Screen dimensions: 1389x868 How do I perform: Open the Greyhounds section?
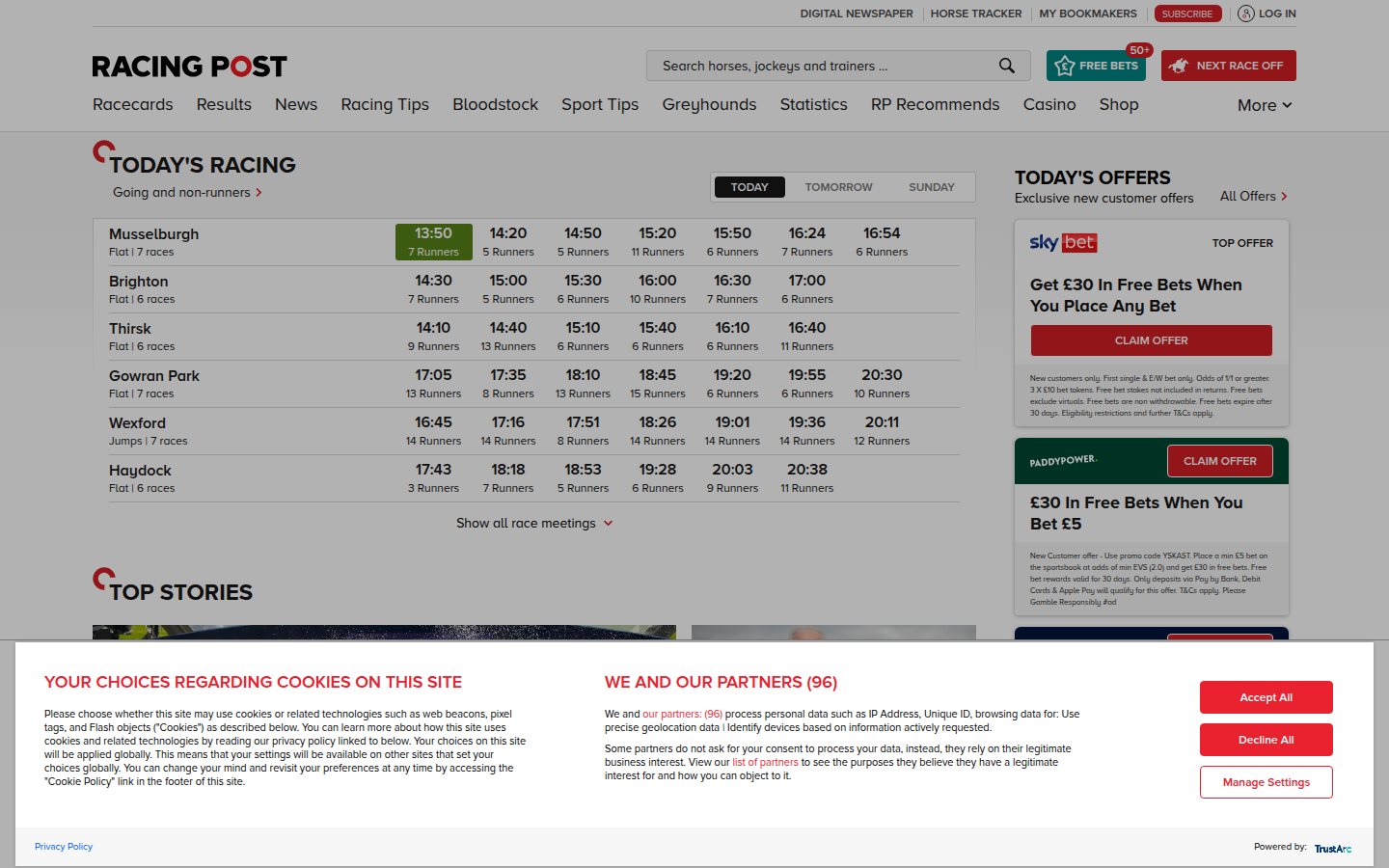pos(709,104)
